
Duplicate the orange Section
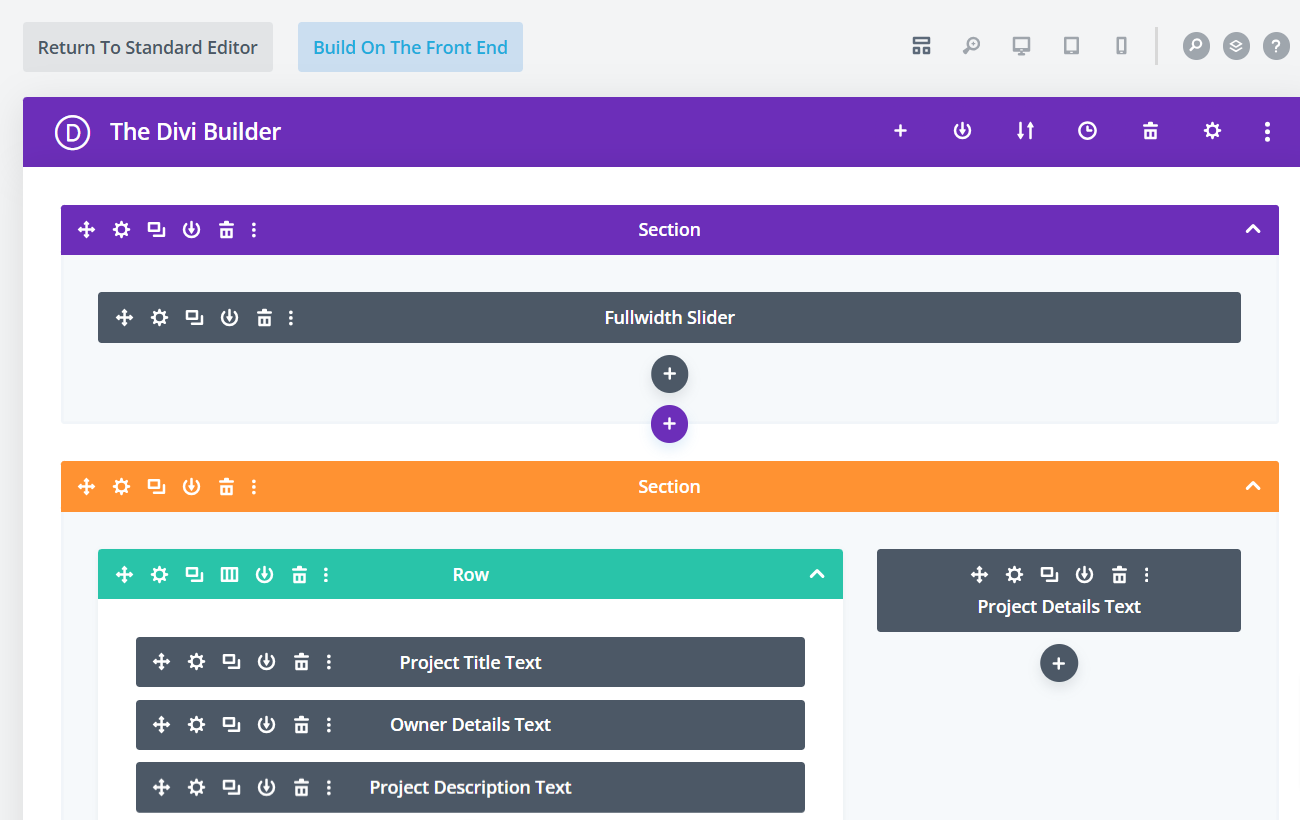pos(156,487)
